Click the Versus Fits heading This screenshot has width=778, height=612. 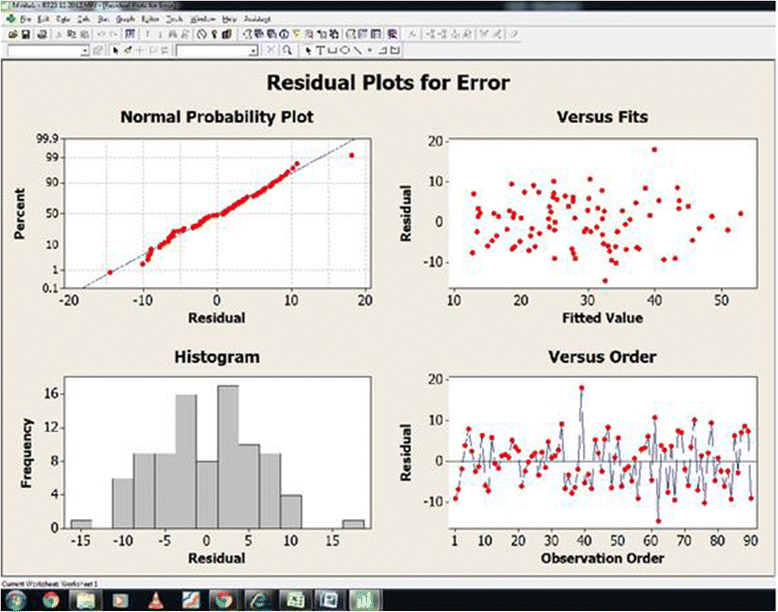[x=602, y=117]
